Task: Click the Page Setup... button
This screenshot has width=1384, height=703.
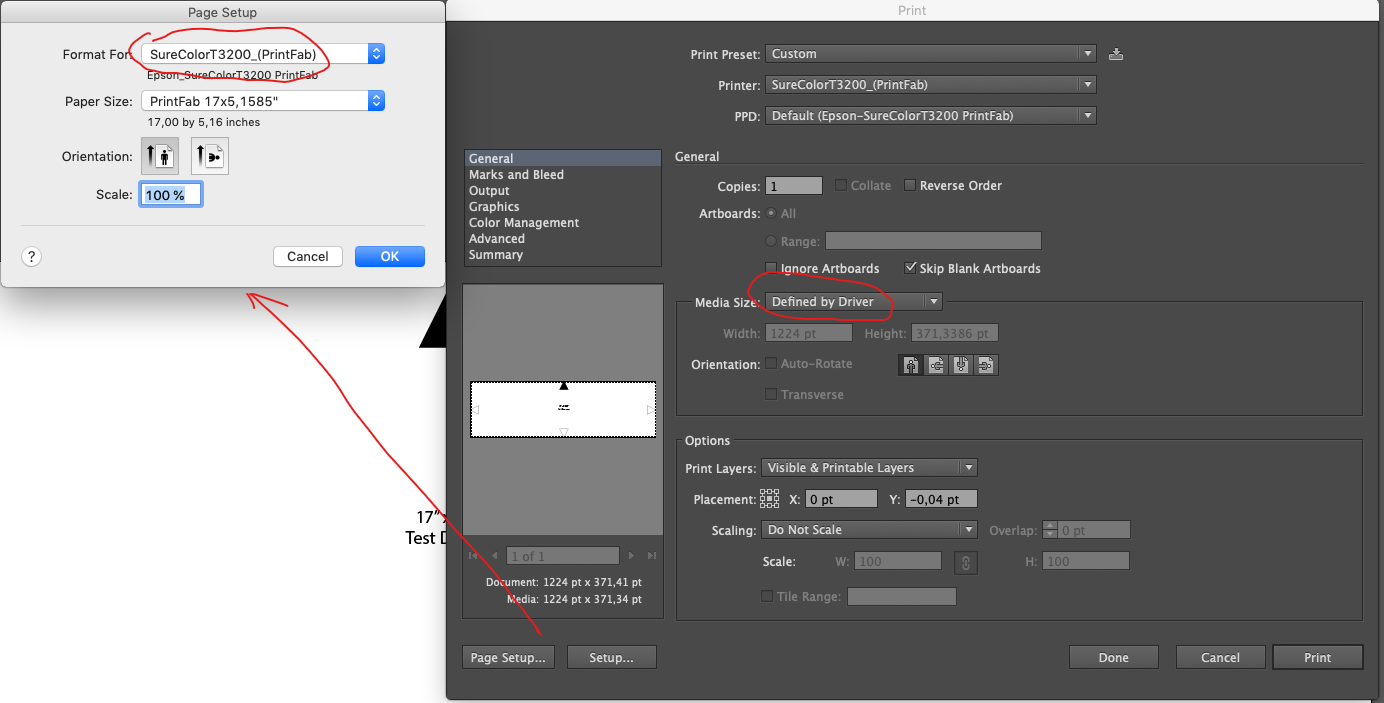Action: tap(508, 657)
